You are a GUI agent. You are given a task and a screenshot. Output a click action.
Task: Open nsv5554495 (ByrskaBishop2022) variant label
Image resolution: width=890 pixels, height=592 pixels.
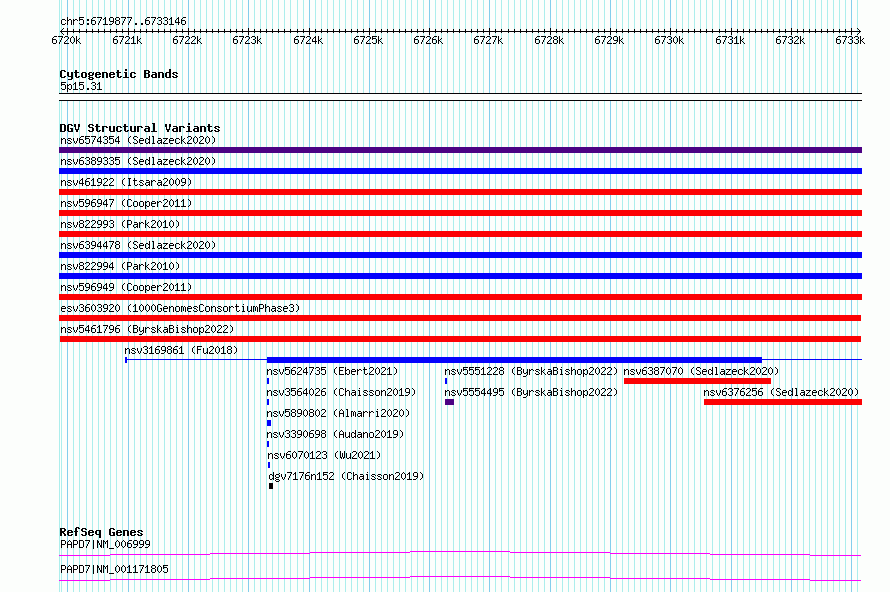[531, 392]
